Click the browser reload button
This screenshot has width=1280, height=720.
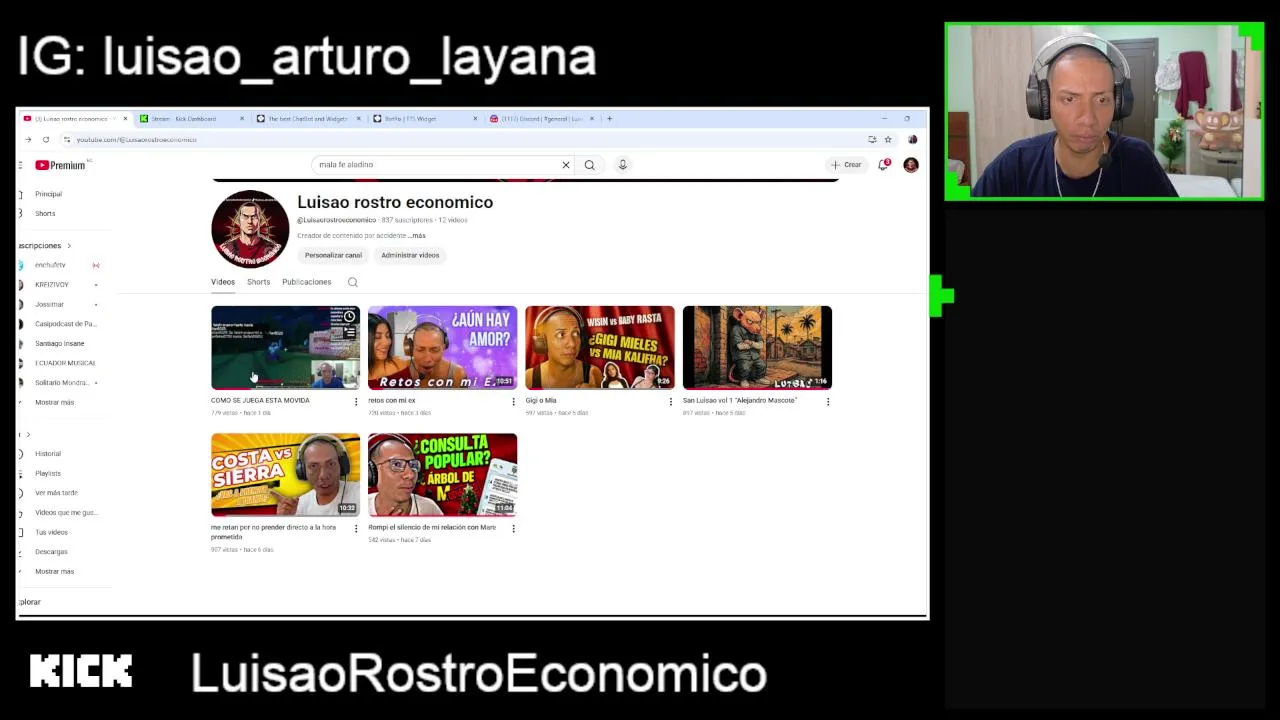[45, 140]
